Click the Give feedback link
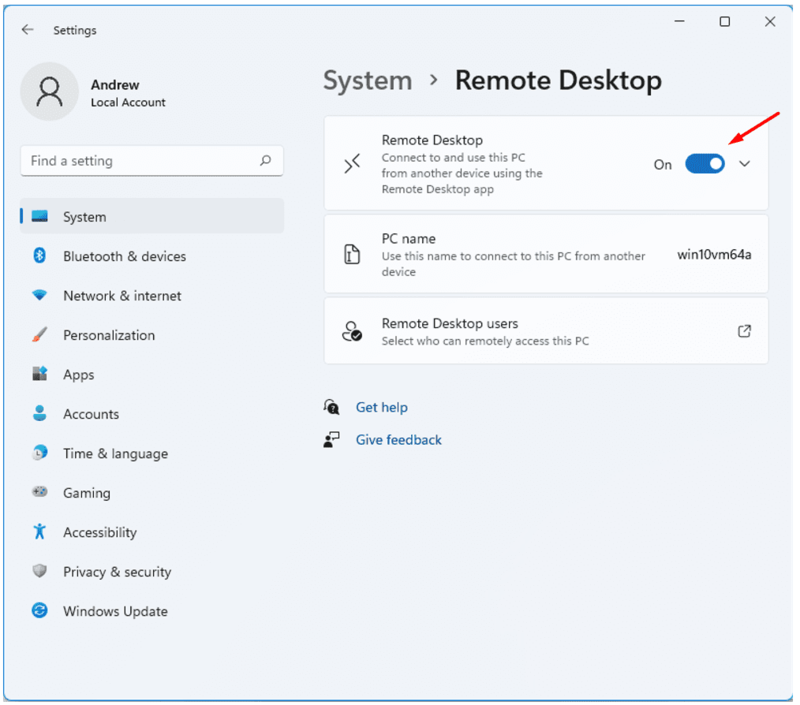This screenshot has height=705, width=800. pos(398,440)
